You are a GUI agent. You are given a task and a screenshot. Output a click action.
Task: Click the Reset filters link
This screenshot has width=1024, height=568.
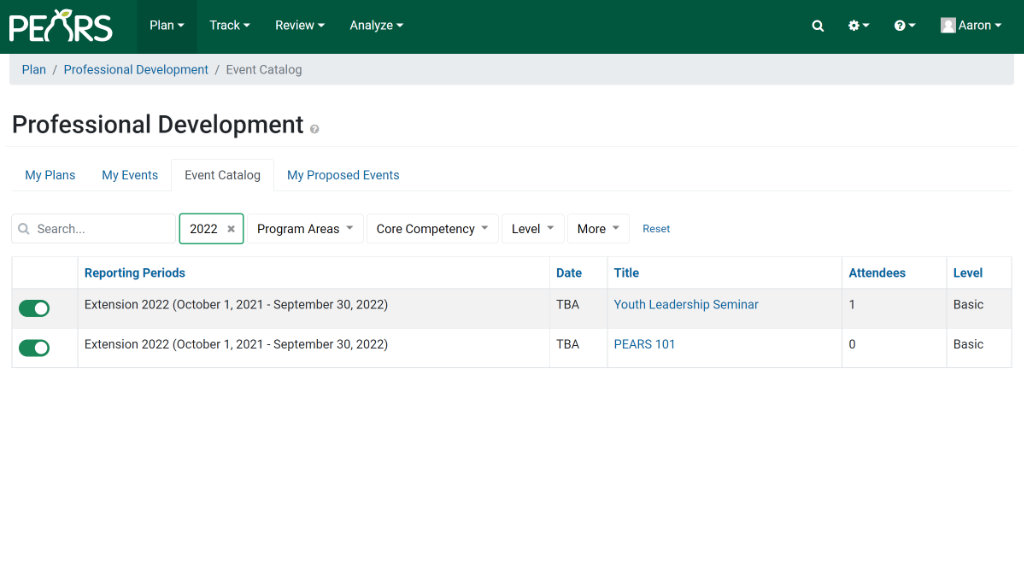pos(656,229)
